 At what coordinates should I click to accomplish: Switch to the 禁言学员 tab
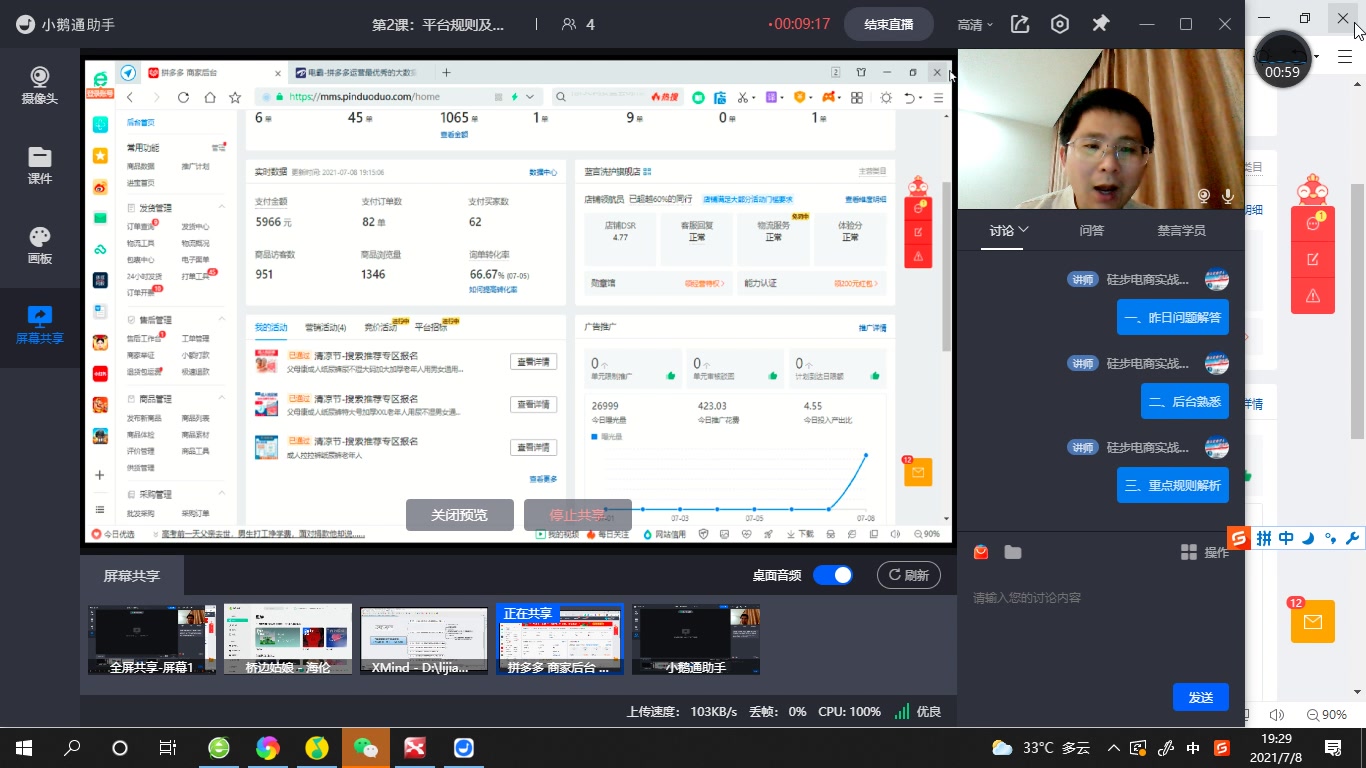click(1181, 230)
